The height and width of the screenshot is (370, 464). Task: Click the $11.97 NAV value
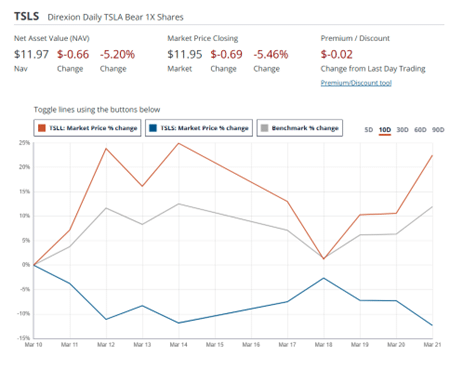click(31, 54)
